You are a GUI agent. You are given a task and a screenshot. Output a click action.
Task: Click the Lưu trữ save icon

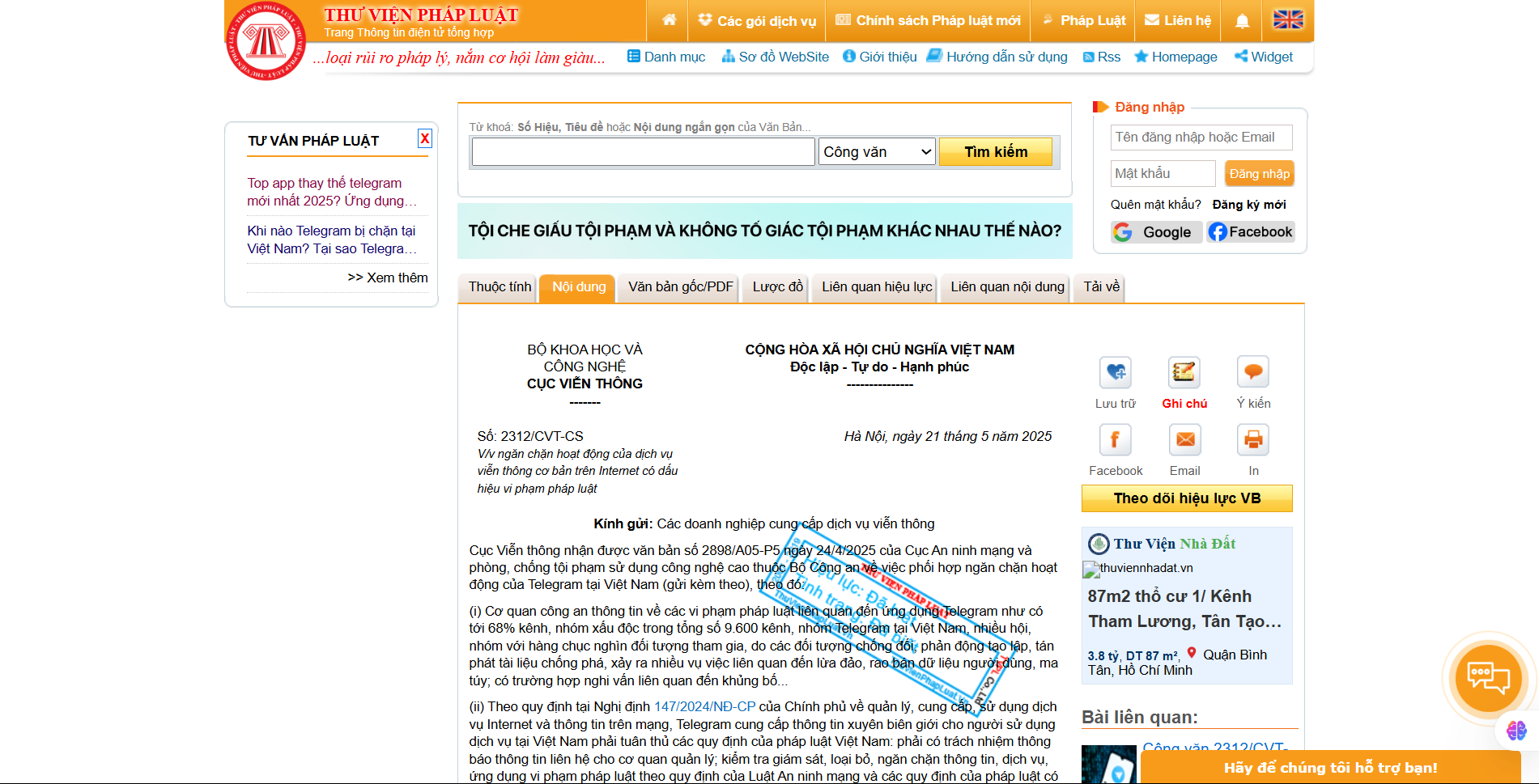(x=1115, y=372)
